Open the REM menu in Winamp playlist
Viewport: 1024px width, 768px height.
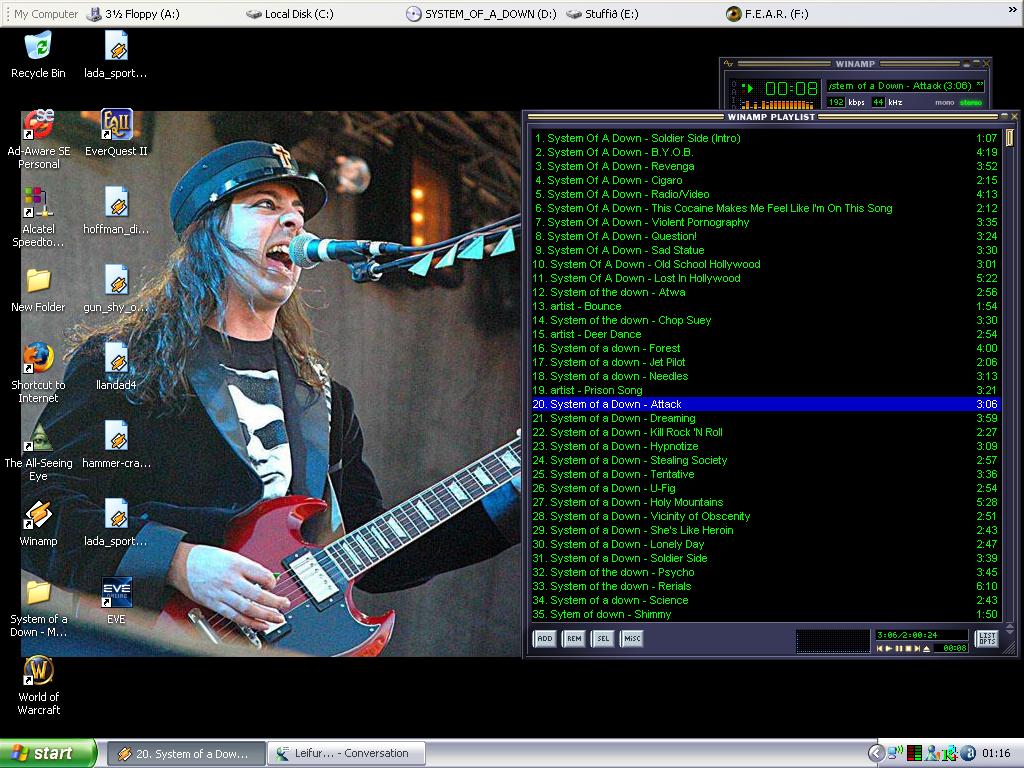tap(574, 639)
